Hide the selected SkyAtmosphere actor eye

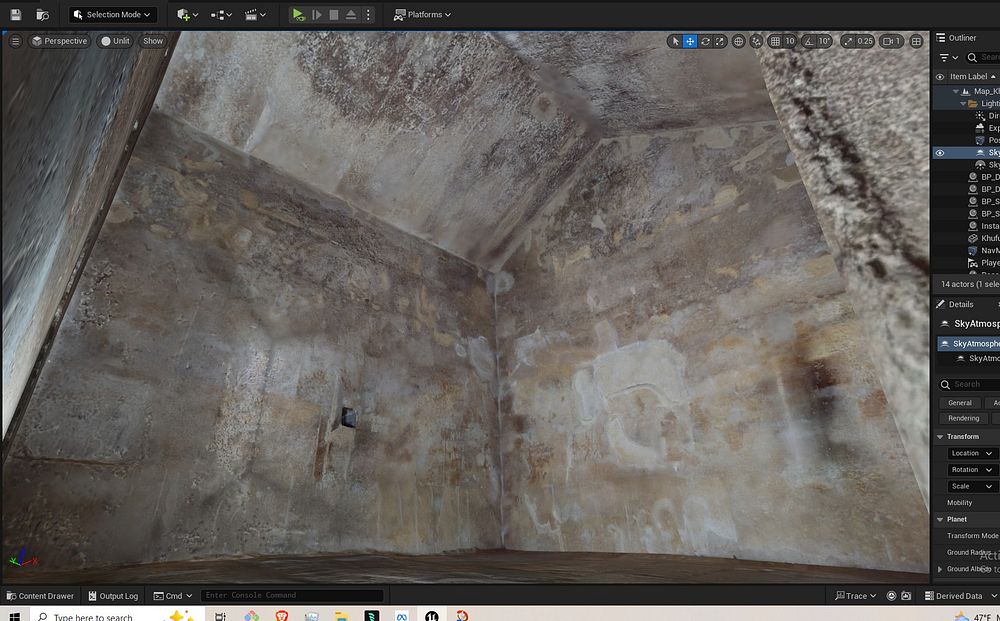(939, 152)
